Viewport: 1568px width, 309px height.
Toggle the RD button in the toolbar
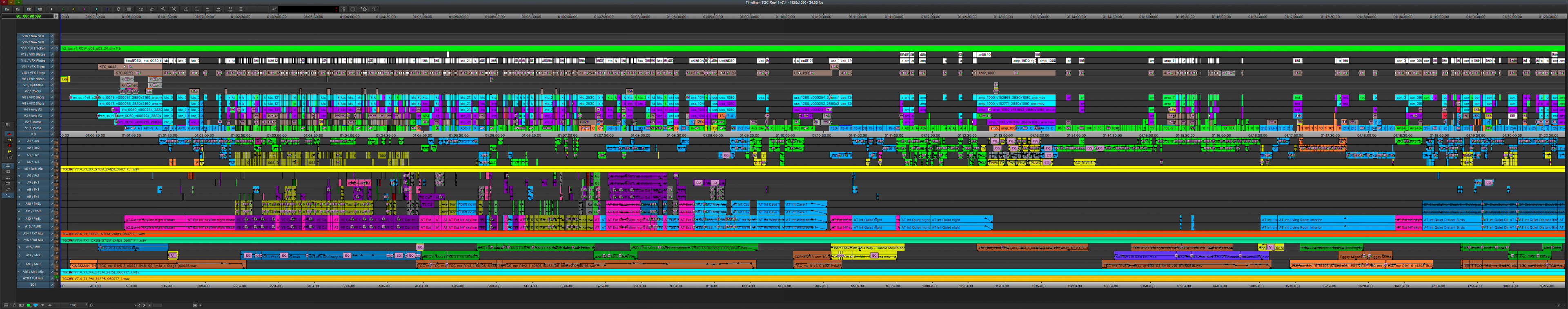40,10
